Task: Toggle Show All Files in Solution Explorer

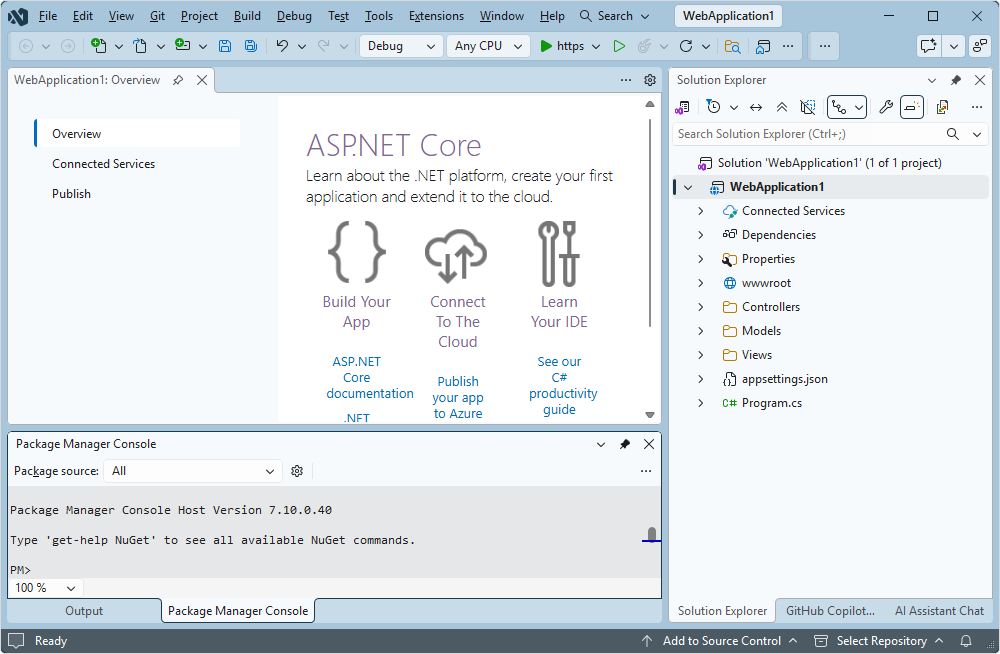Action: point(807,107)
